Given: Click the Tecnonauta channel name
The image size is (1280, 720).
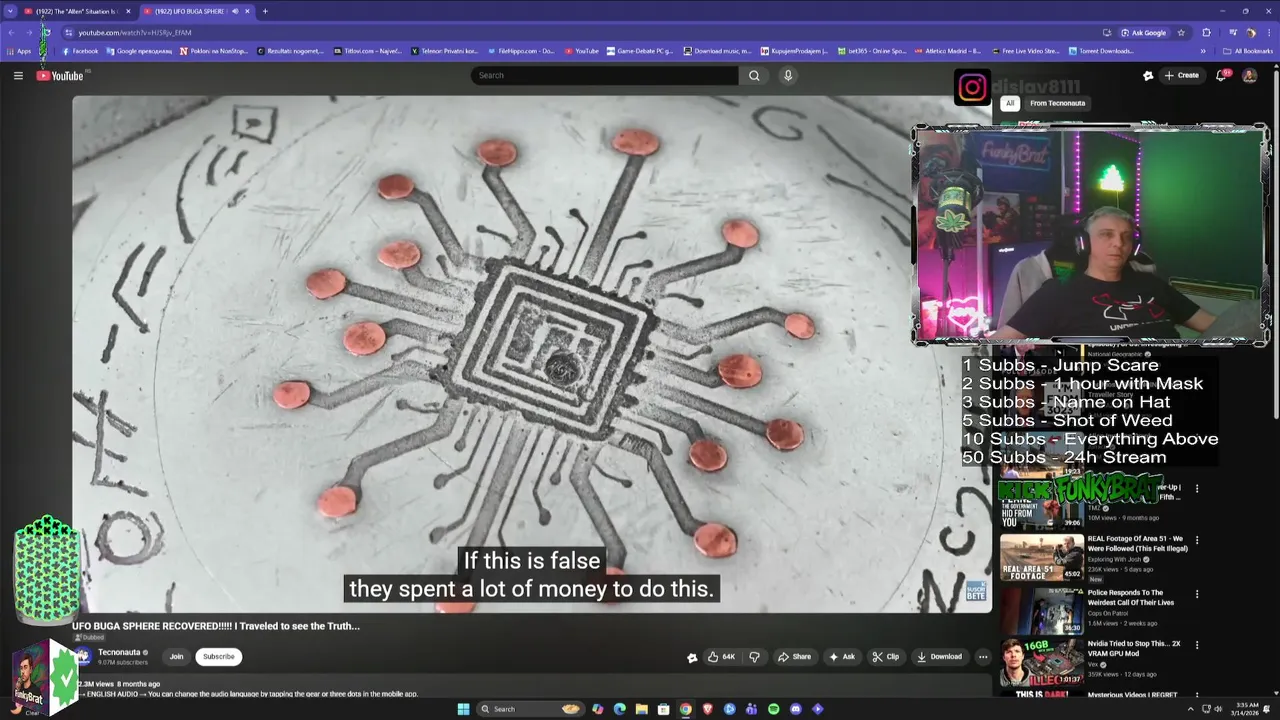Looking at the screenshot, I should (x=119, y=652).
